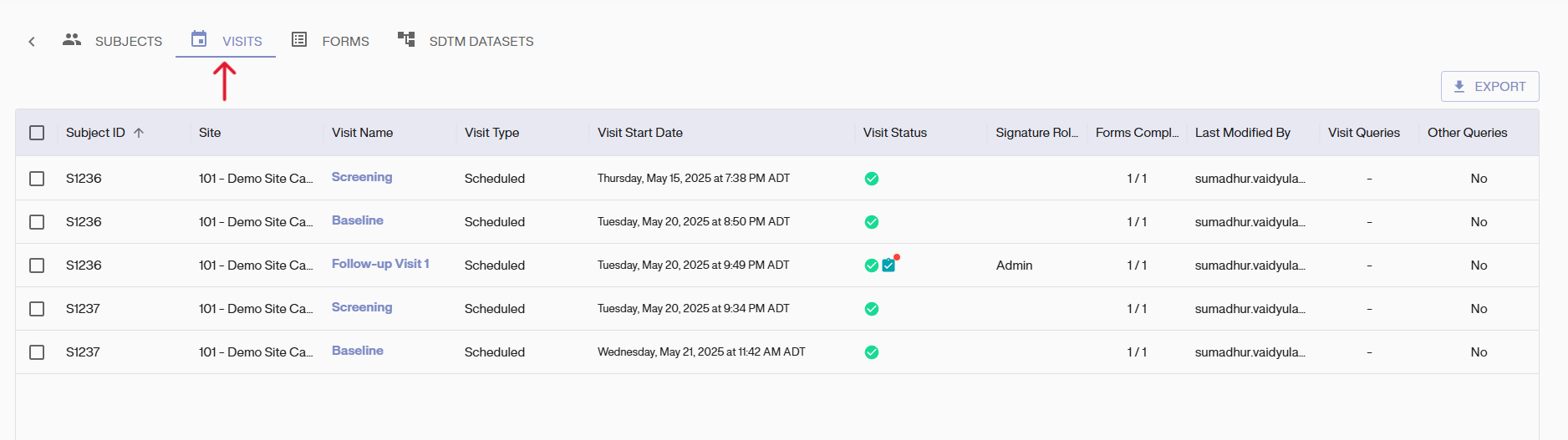
Task: Click the back chevron arrow
Action: coord(32,41)
